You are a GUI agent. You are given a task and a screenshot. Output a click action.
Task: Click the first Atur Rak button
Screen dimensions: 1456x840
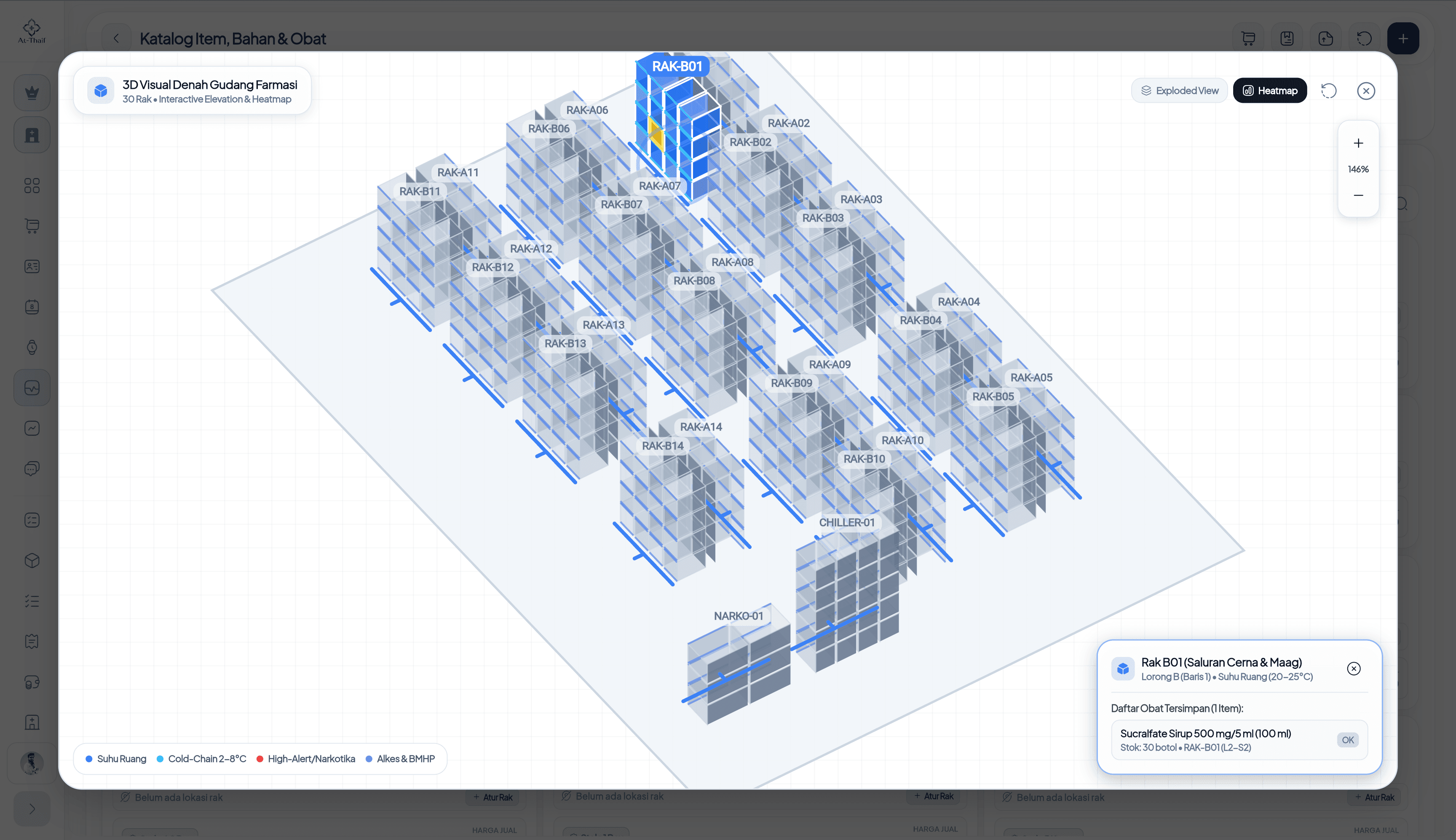[492, 797]
